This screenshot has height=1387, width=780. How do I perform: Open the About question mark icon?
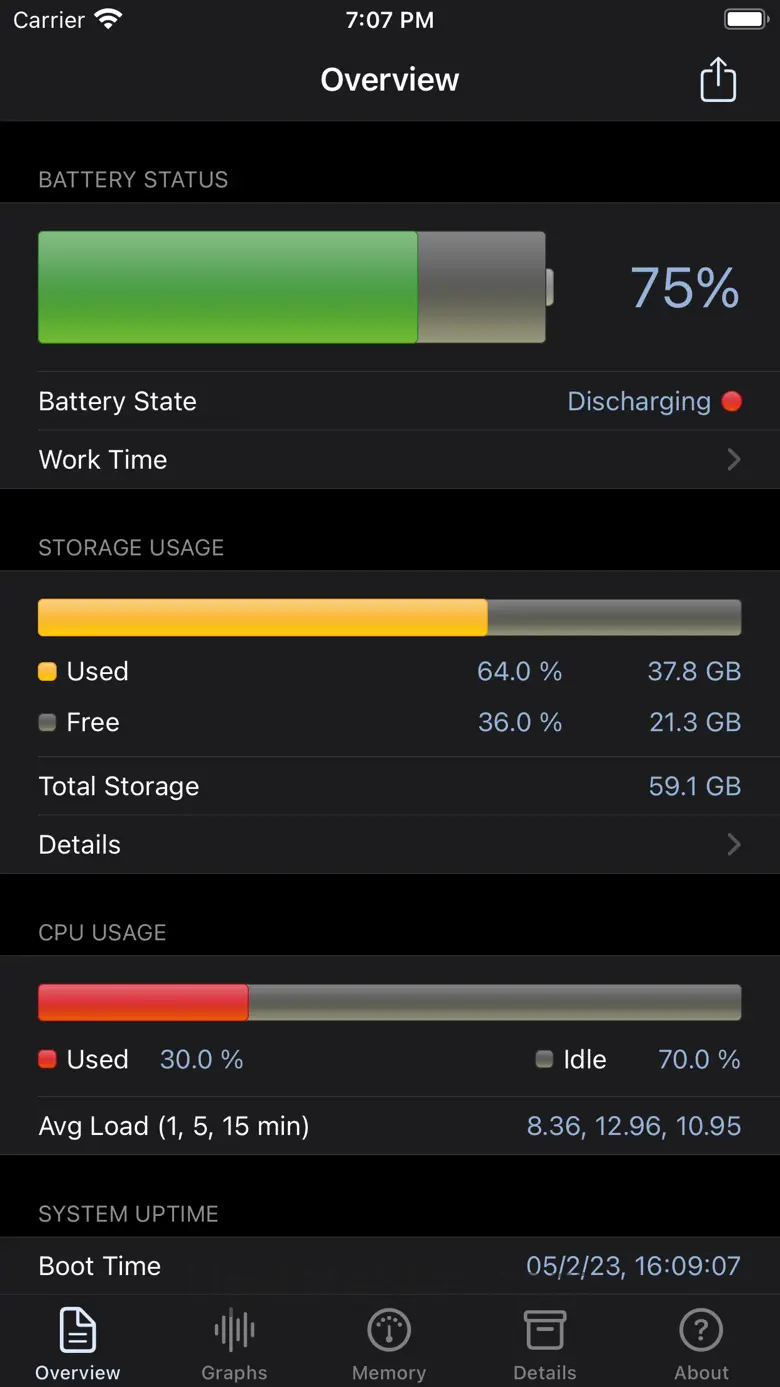(x=701, y=1331)
